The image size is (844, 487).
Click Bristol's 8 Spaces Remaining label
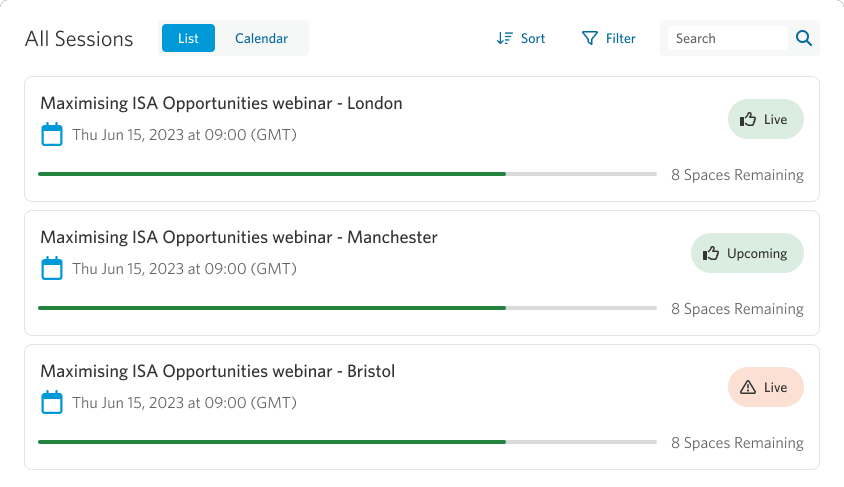coord(737,443)
